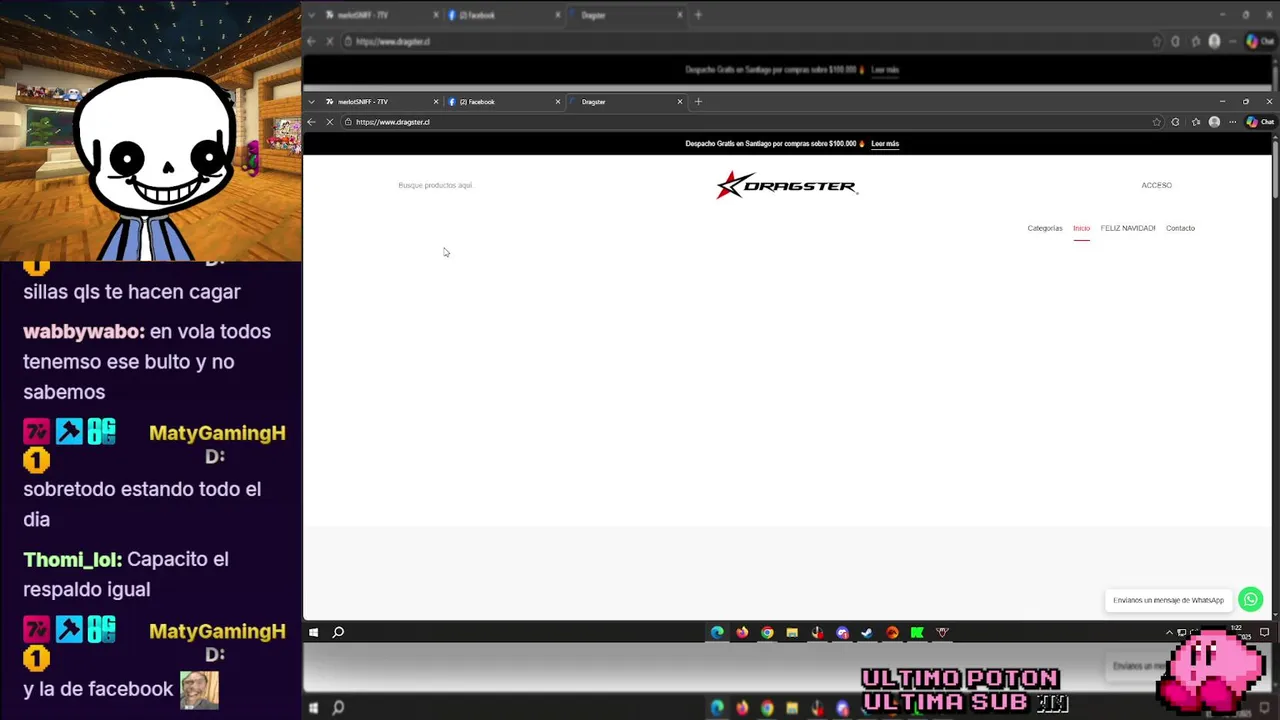Launch Google Chrome from the fully visible taskbar

[767, 632]
